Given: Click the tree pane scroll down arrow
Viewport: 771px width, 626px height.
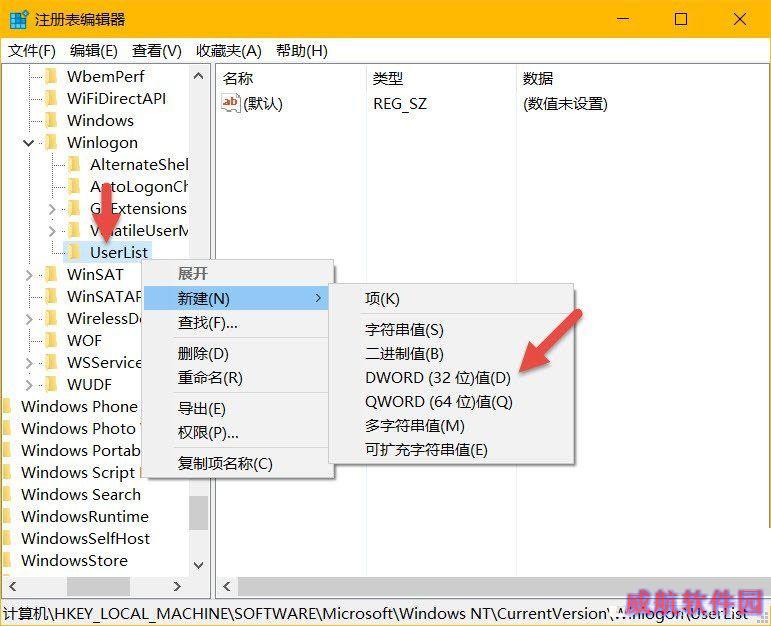Looking at the screenshot, I should pos(199,566).
